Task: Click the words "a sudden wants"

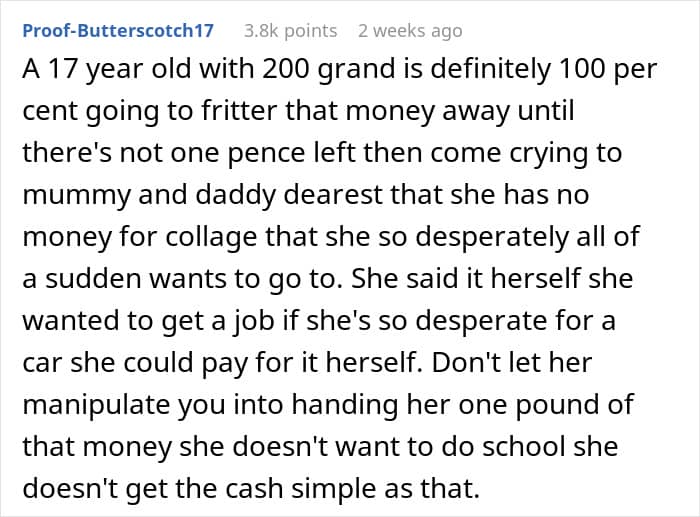Action: pyautogui.click(x=125, y=279)
